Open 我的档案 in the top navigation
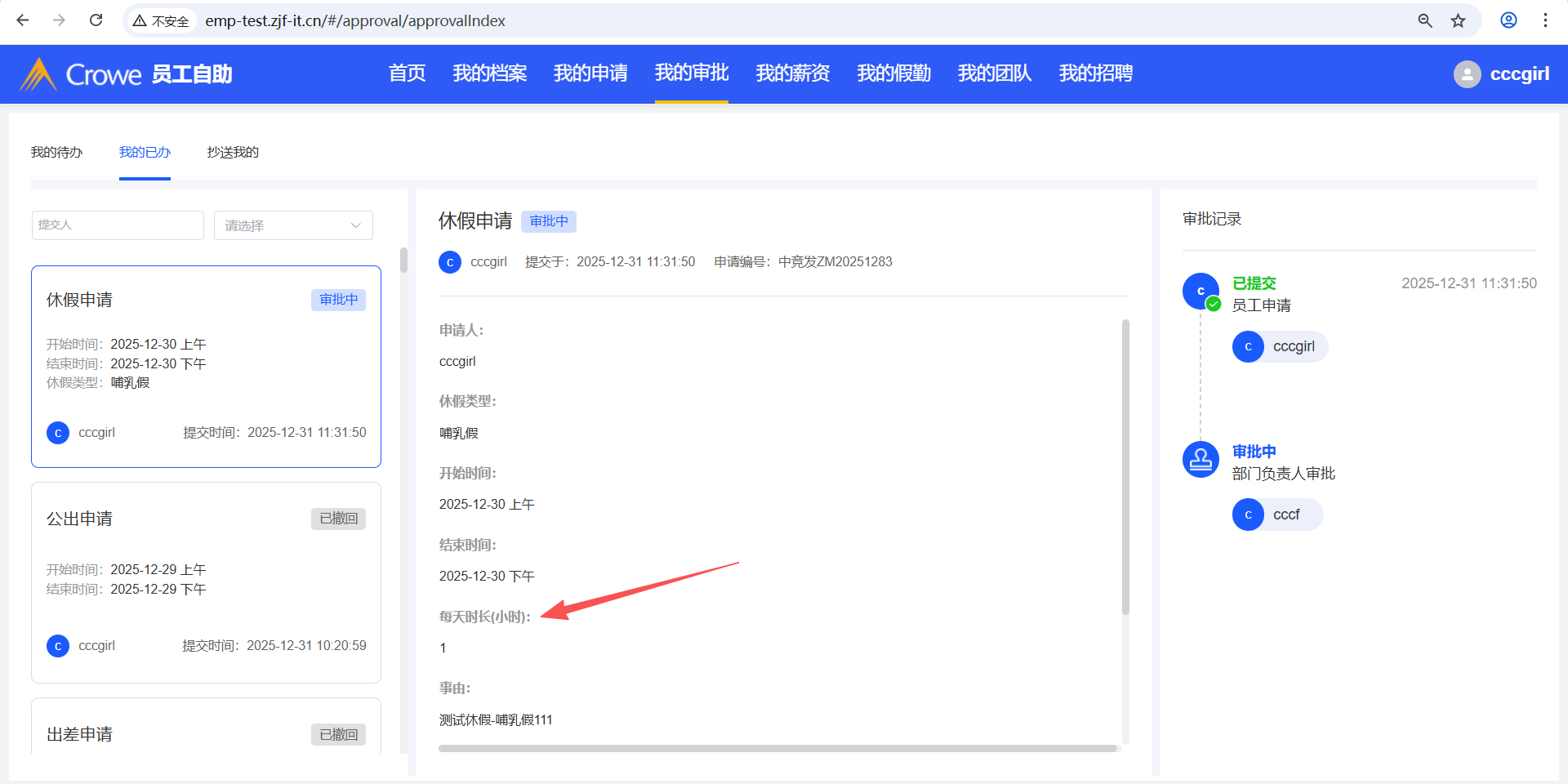Screen dimensions: 1568x784 (490, 73)
